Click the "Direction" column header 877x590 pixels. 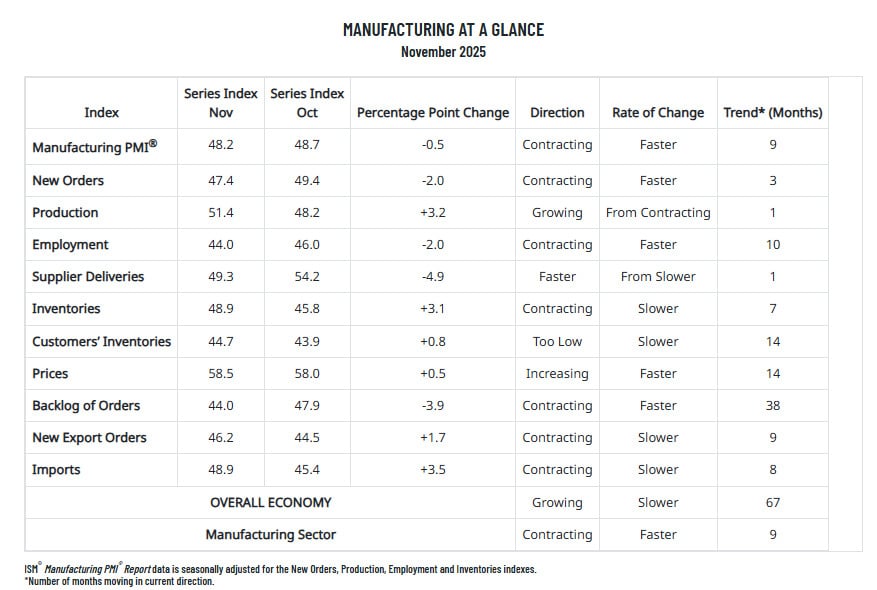(x=557, y=113)
